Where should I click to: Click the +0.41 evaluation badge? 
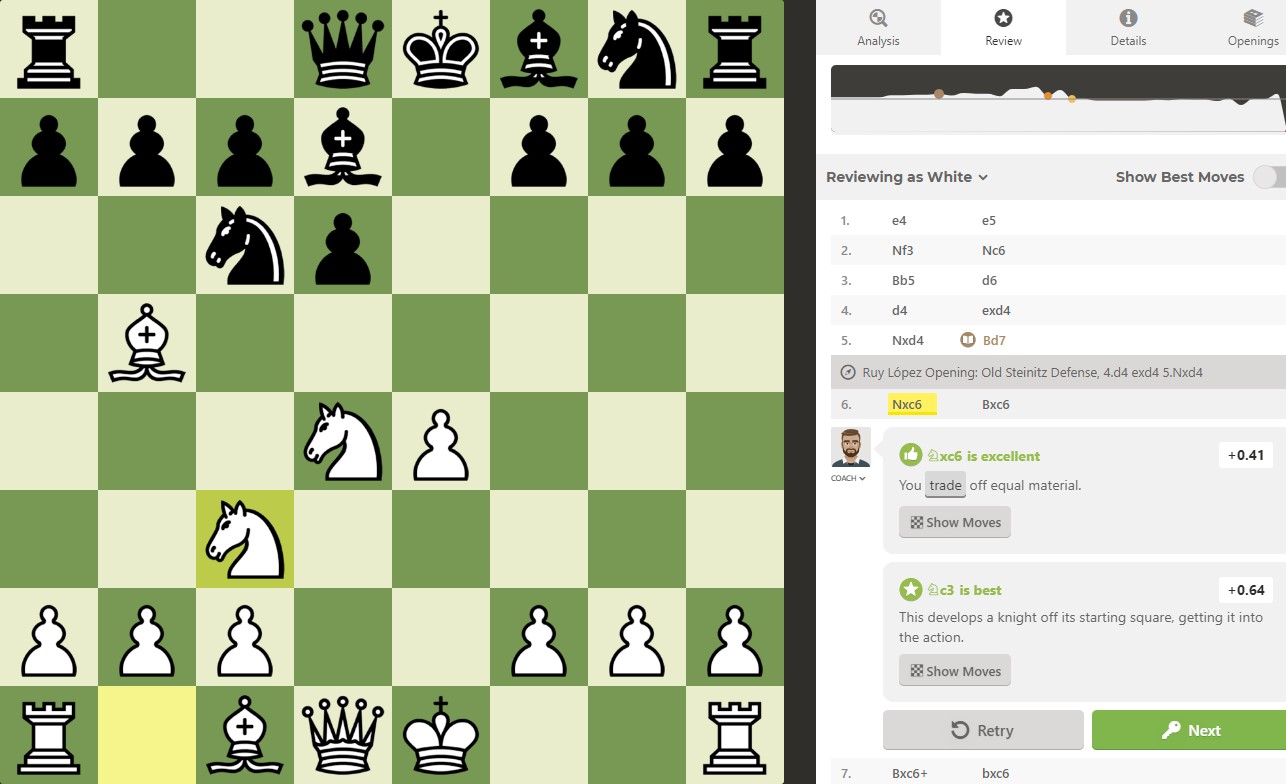[1245, 455]
